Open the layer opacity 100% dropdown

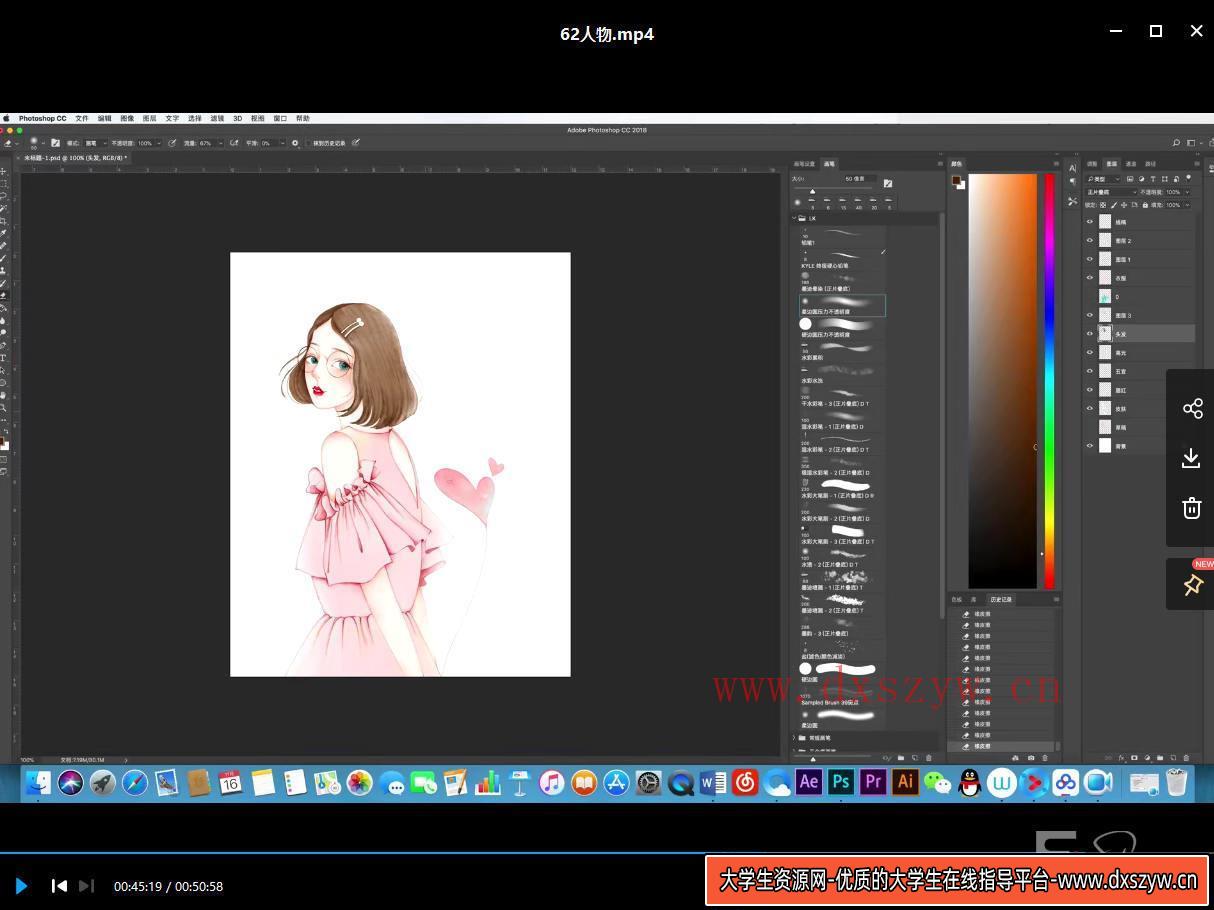tap(1178, 192)
